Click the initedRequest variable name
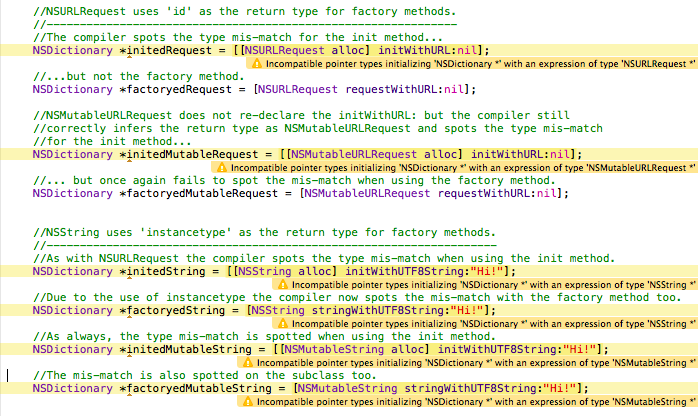This screenshot has height=416, width=698. (x=162, y=48)
